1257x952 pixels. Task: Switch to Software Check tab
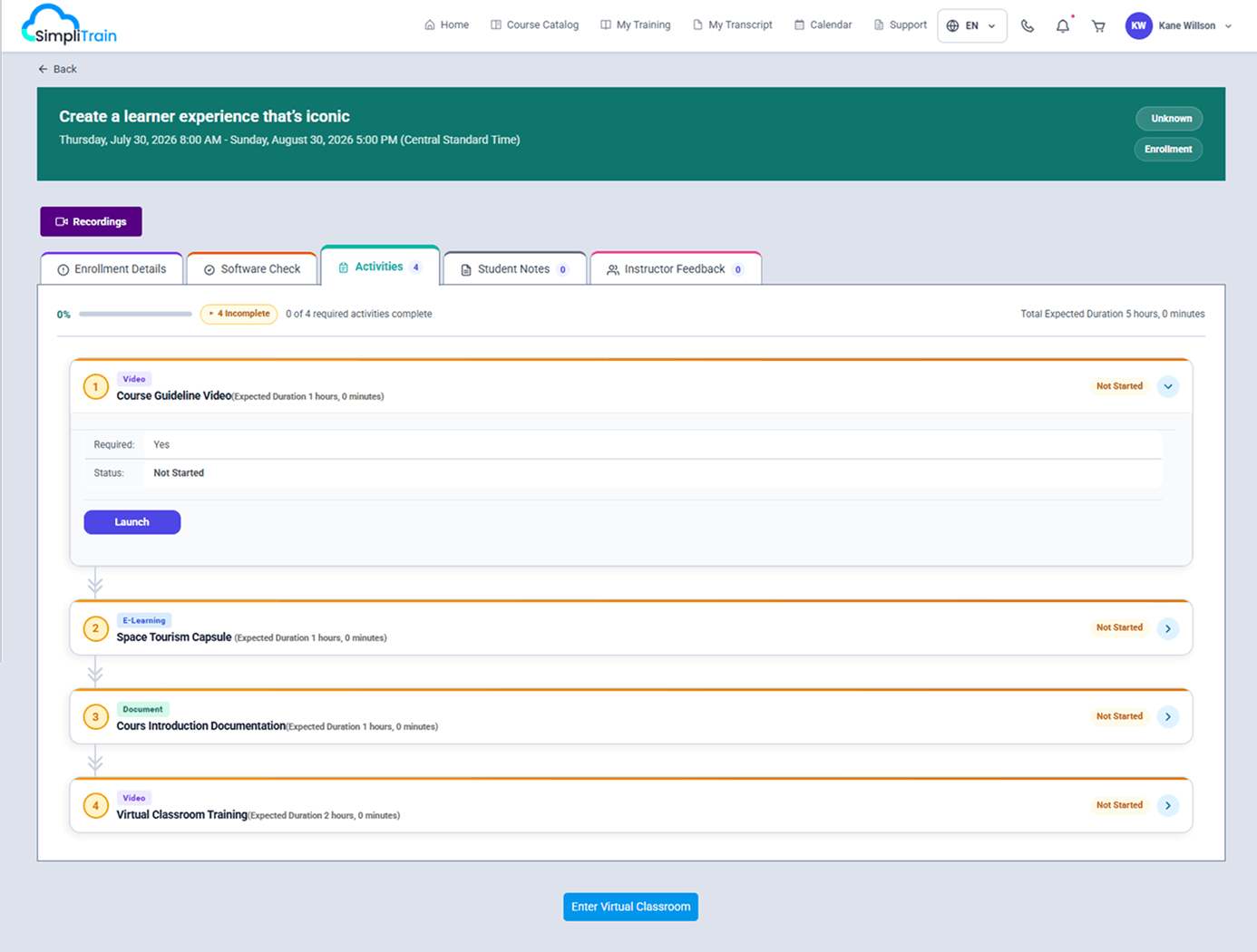(252, 269)
